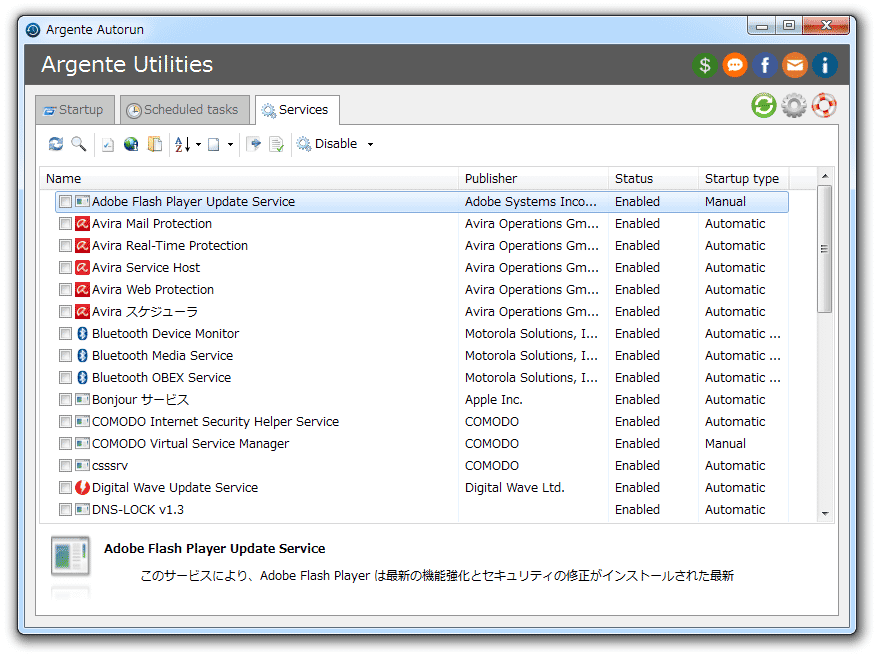Click the Bluetooth OBEX Service icon
The width and height of the screenshot is (878, 656).
coord(82,378)
